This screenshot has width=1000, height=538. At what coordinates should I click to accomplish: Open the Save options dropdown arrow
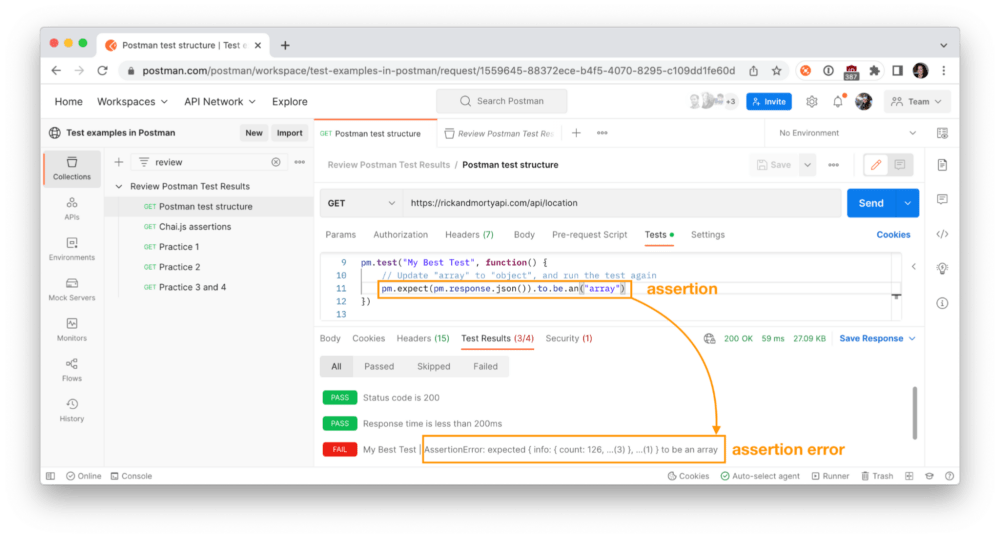(807, 165)
